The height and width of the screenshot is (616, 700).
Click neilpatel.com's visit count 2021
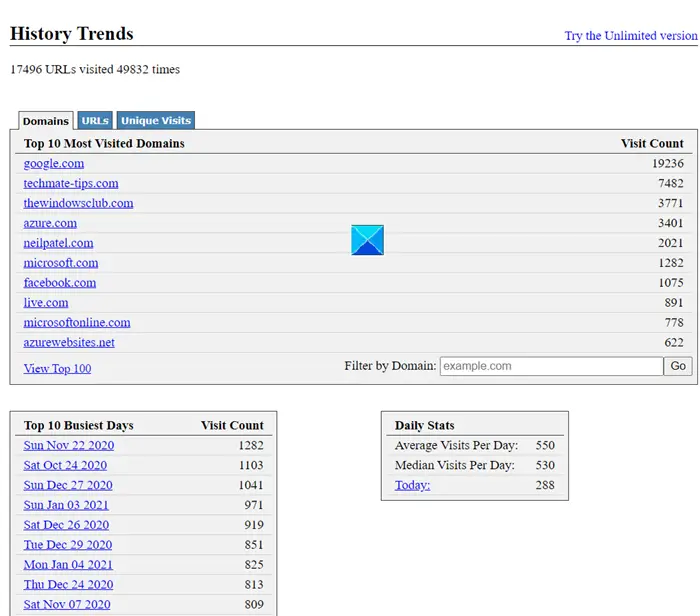pos(671,243)
